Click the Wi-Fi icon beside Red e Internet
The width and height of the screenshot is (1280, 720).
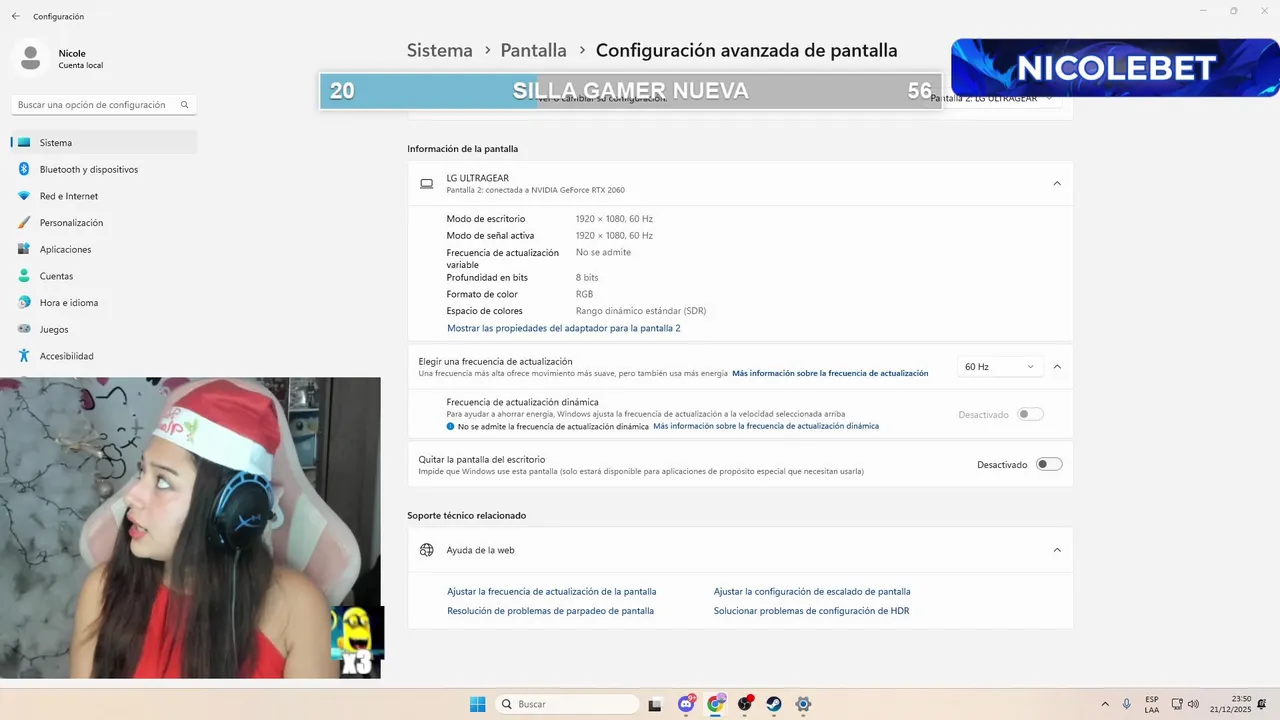click(24, 196)
